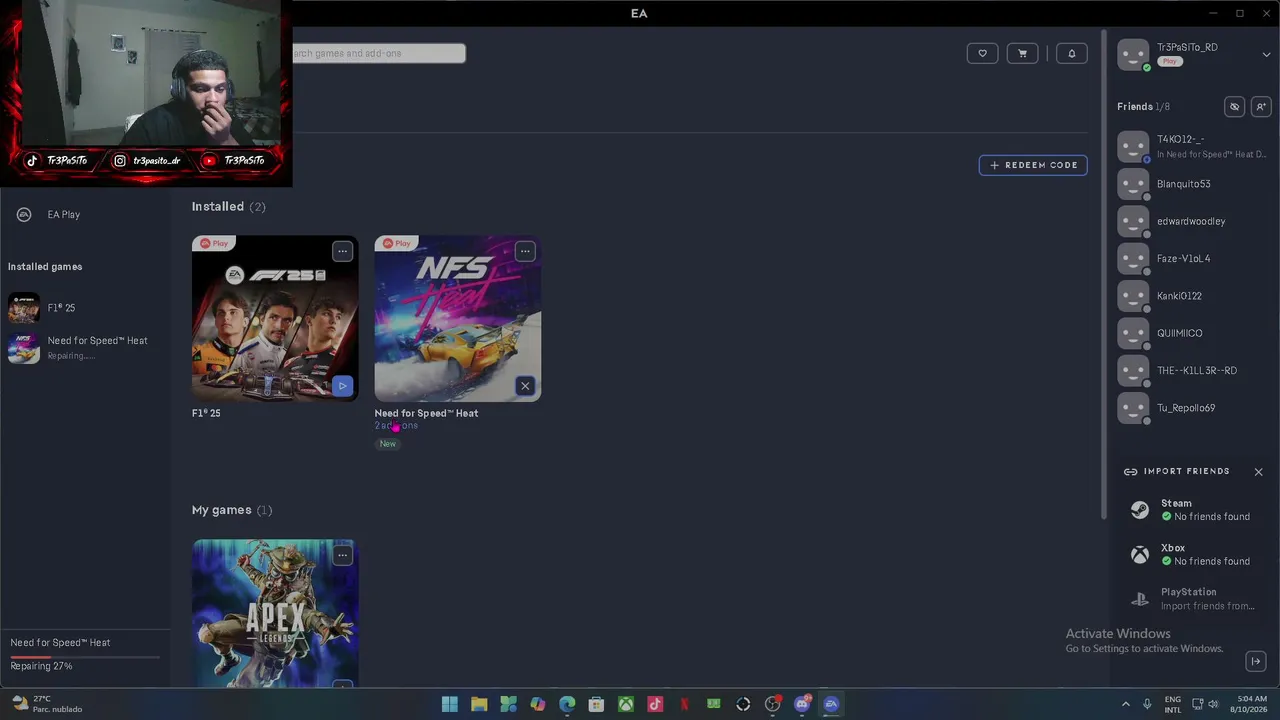Open the ENG INTL language switcher
Screen dimensions: 1280x720
pyautogui.click(x=1173, y=704)
